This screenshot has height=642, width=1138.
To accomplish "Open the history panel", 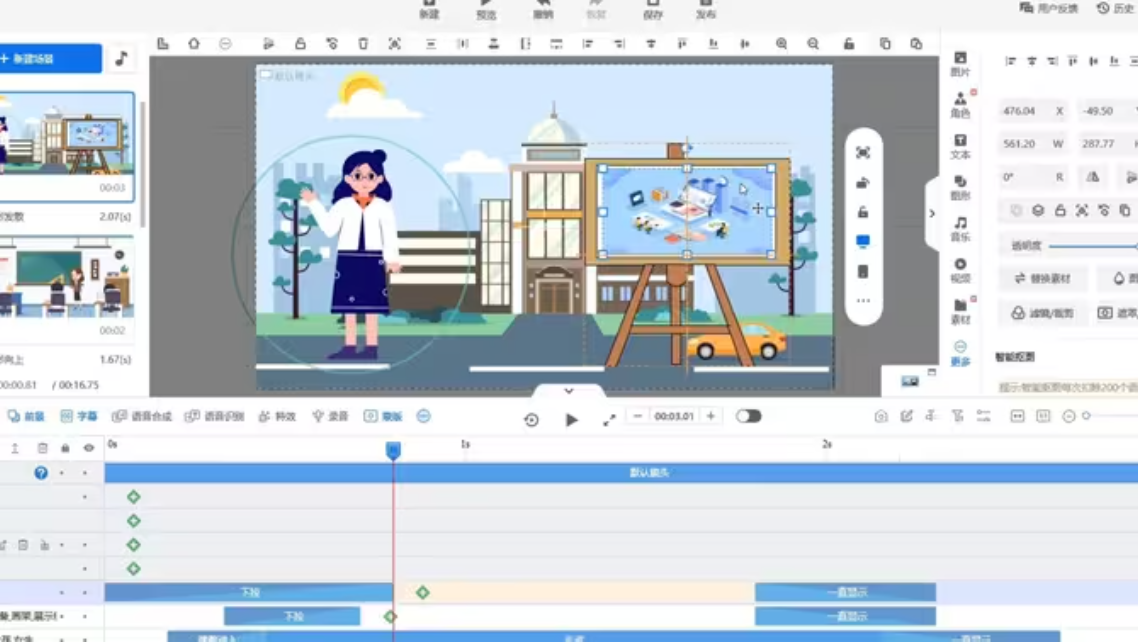I will tap(1116, 9).
